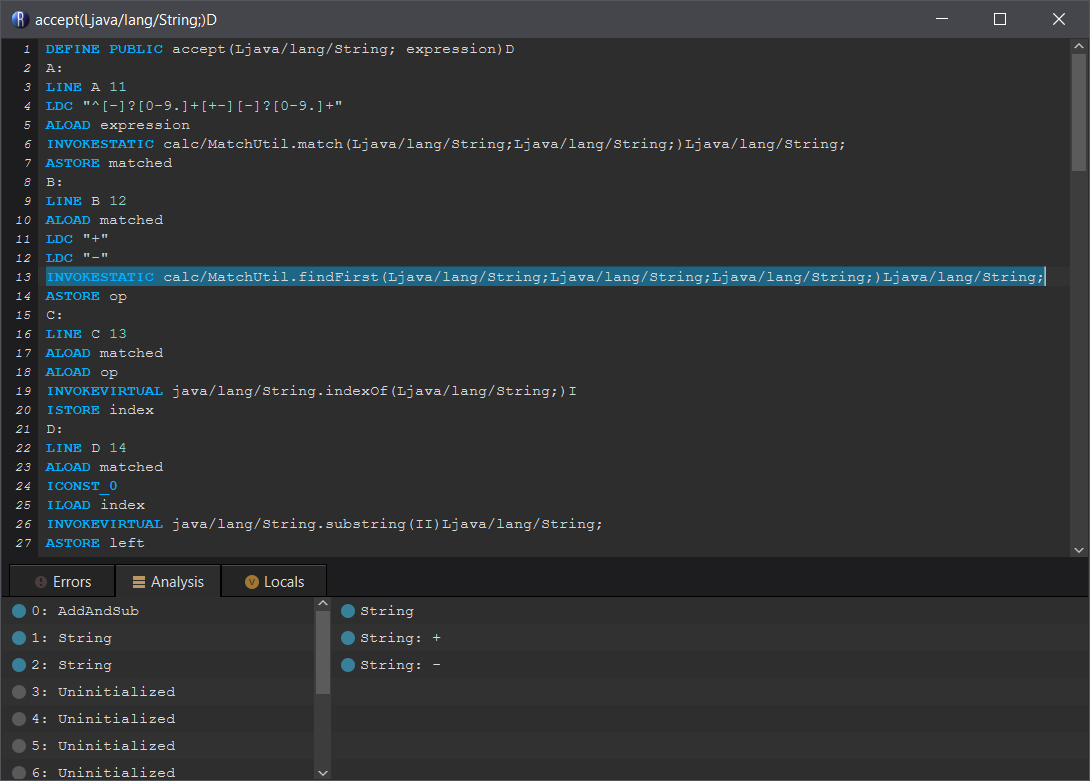
Task: Select the top String stack entry
Action: tap(386, 611)
